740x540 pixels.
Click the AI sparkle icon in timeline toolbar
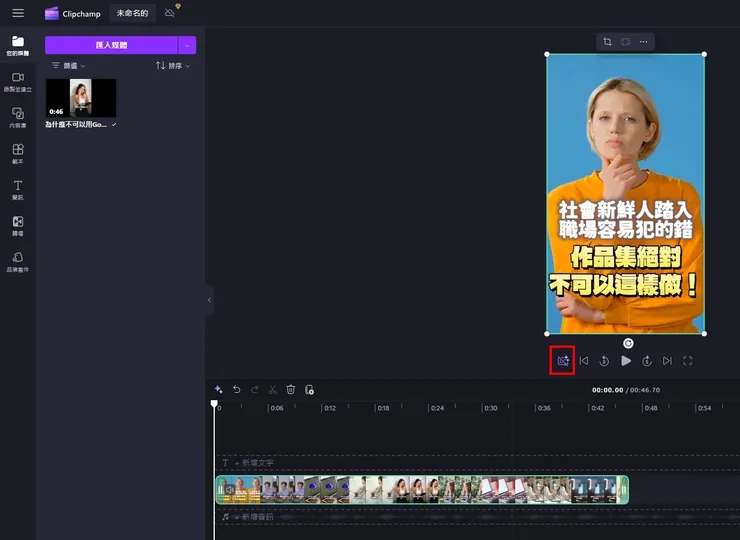point(219,389)
